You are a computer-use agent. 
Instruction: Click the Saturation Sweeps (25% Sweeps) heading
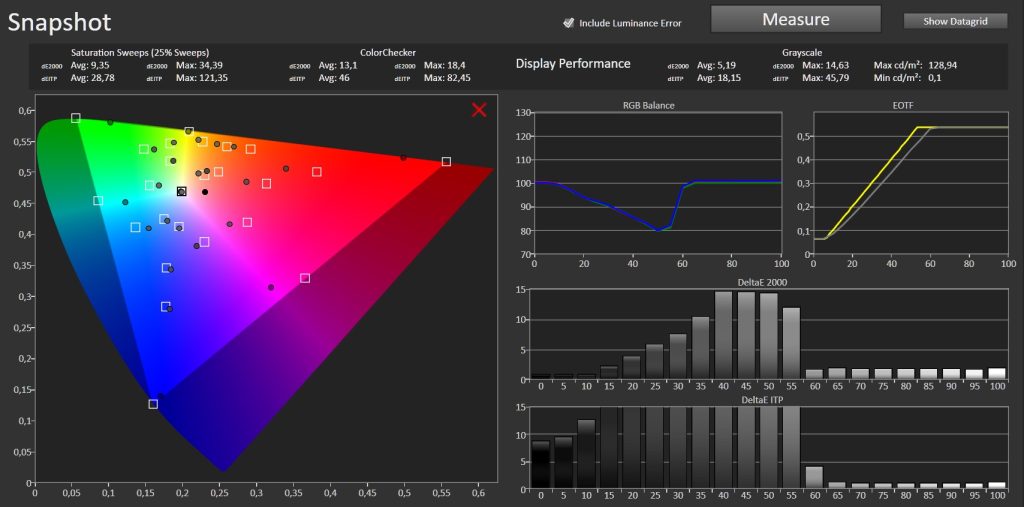pos(140,53)
